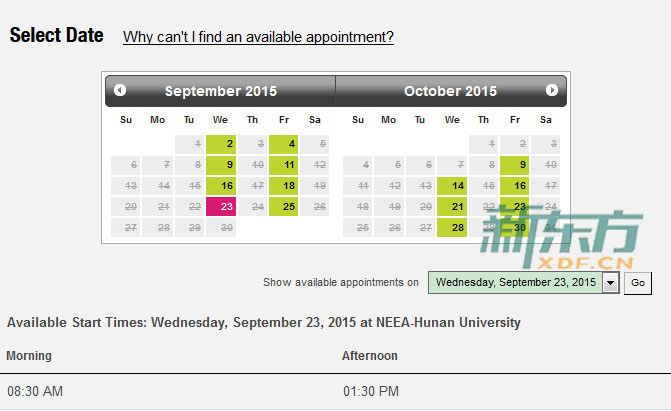
Task: Go to the previous month with the left arrow
Action: pos(120,90)
